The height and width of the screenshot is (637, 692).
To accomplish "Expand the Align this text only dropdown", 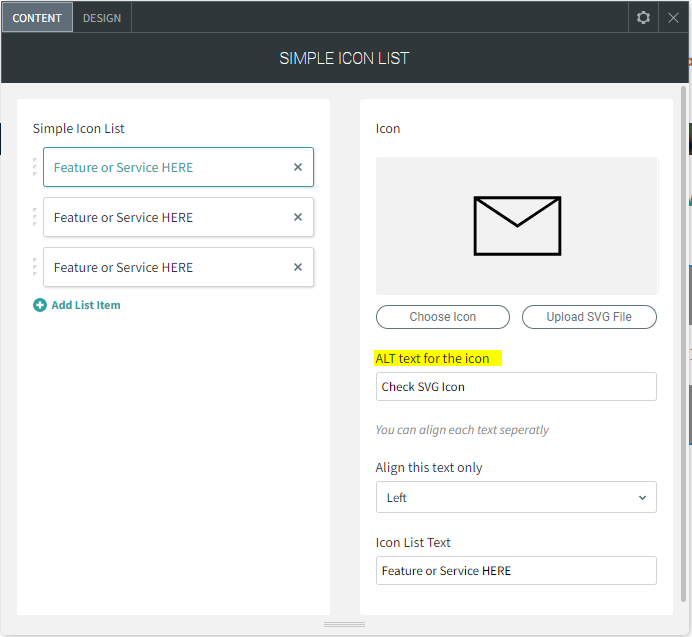I will tap(516, 497).
